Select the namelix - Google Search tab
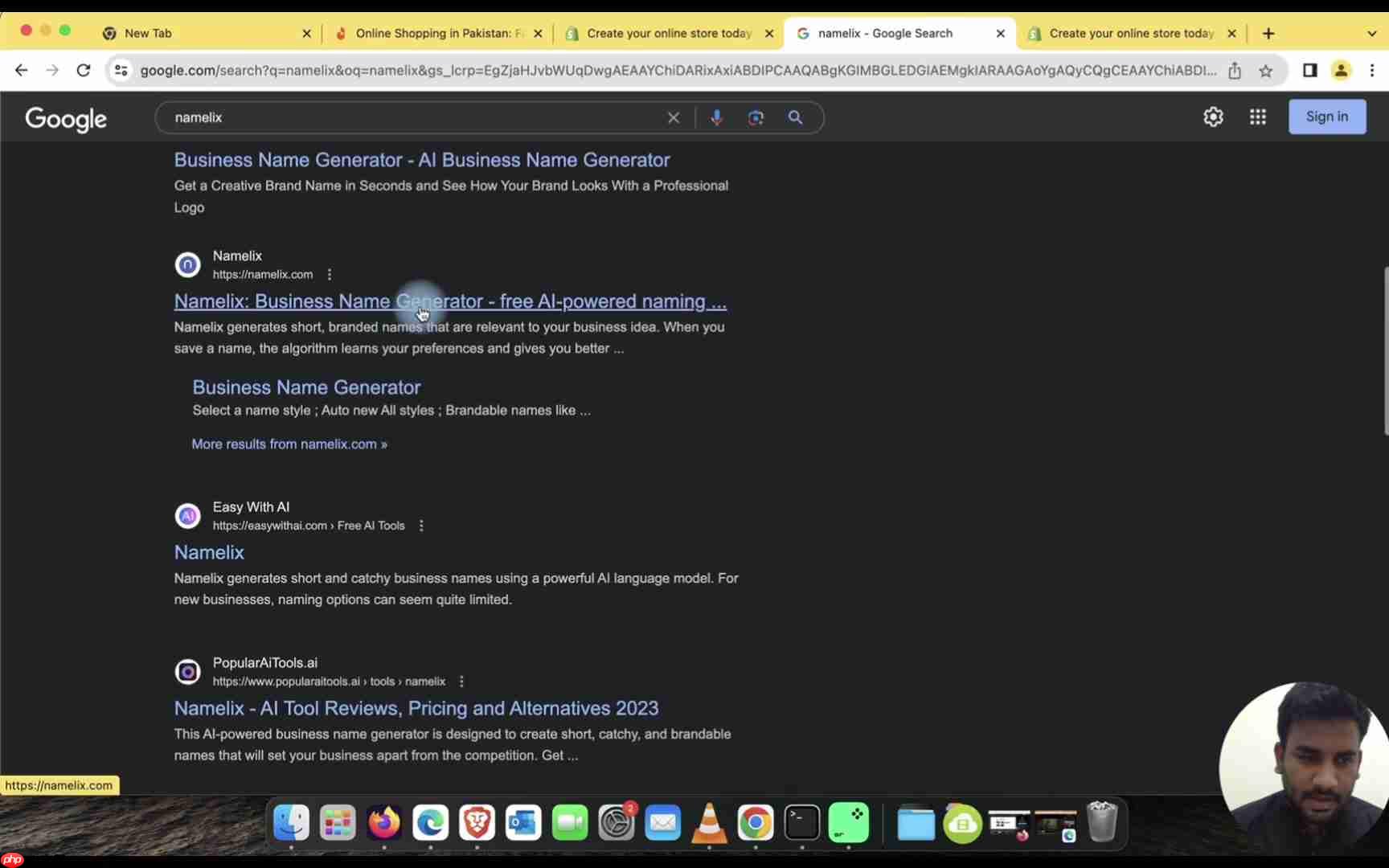 [x=899, y=33]
